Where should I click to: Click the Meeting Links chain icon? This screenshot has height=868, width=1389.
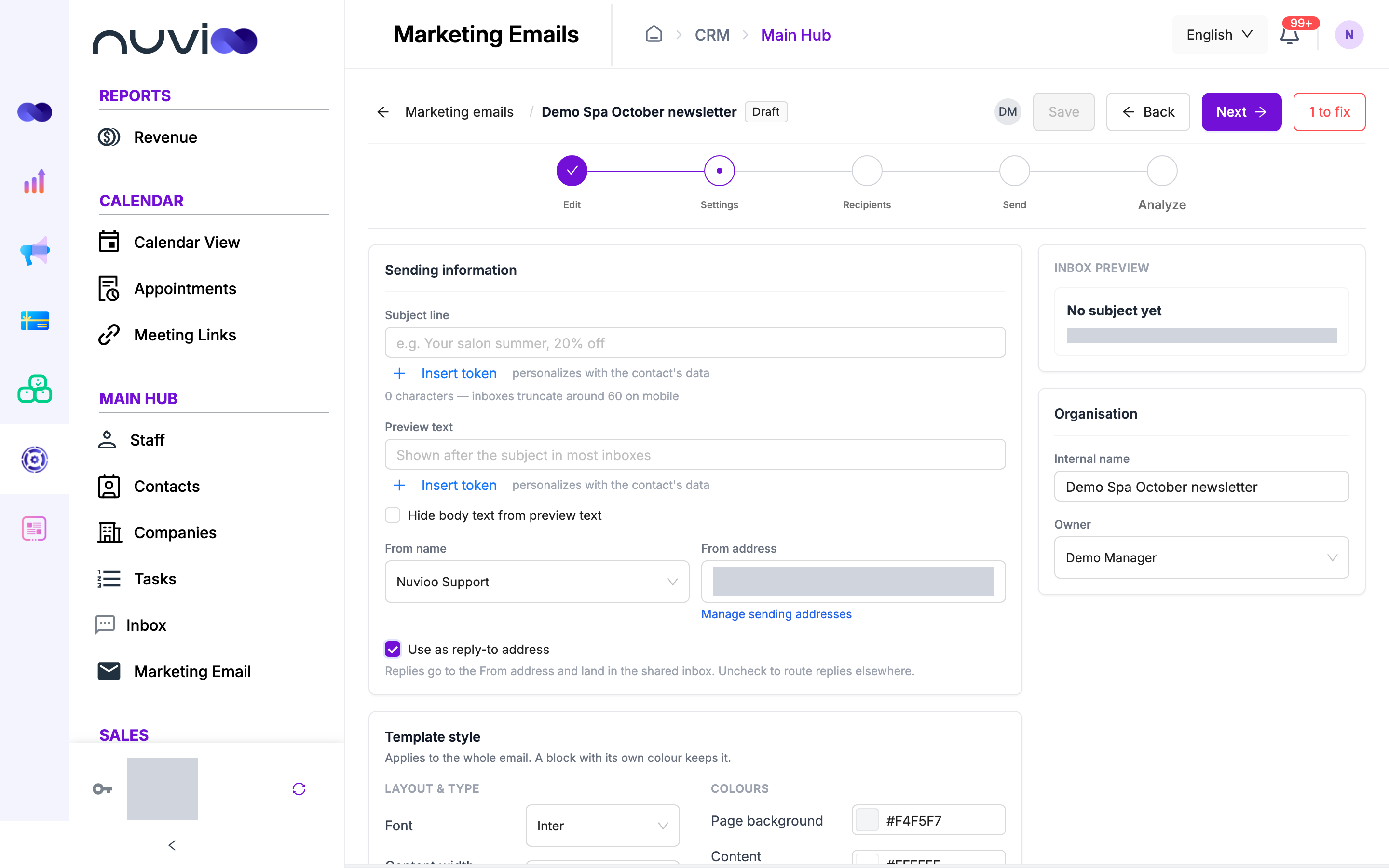click(109, 335)
